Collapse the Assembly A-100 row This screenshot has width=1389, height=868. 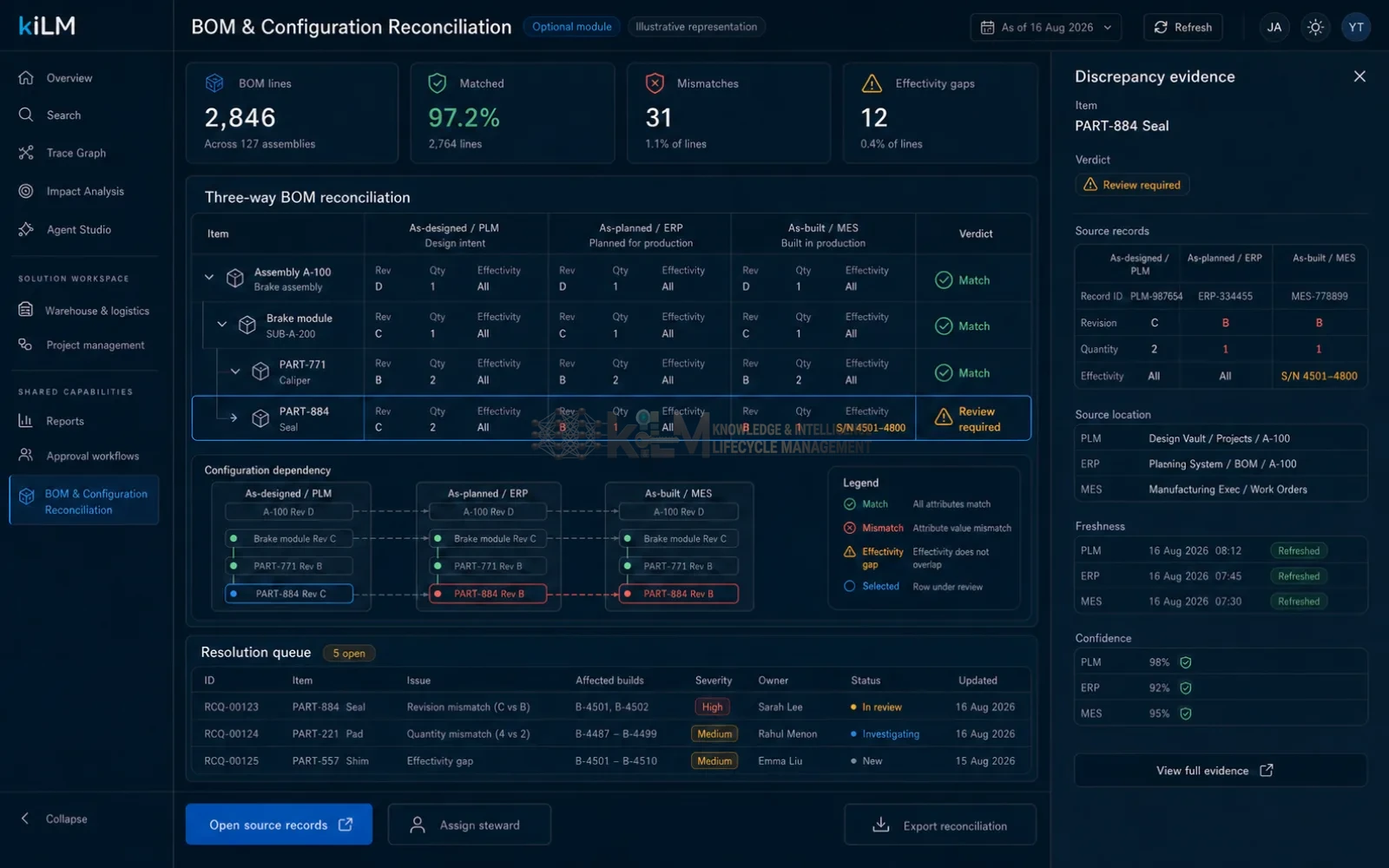[209, 278]
